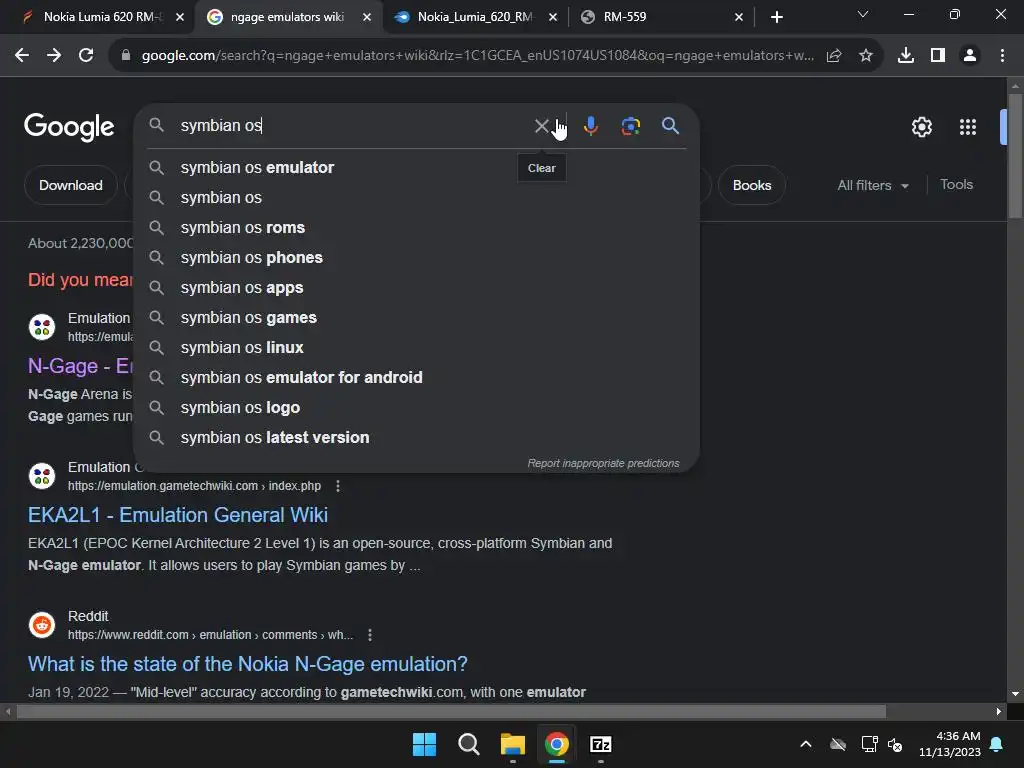Open the Chrome downloads panel
Viewport: 1024px width, 768px height.
pyautogui.click(x=906, y=56)
